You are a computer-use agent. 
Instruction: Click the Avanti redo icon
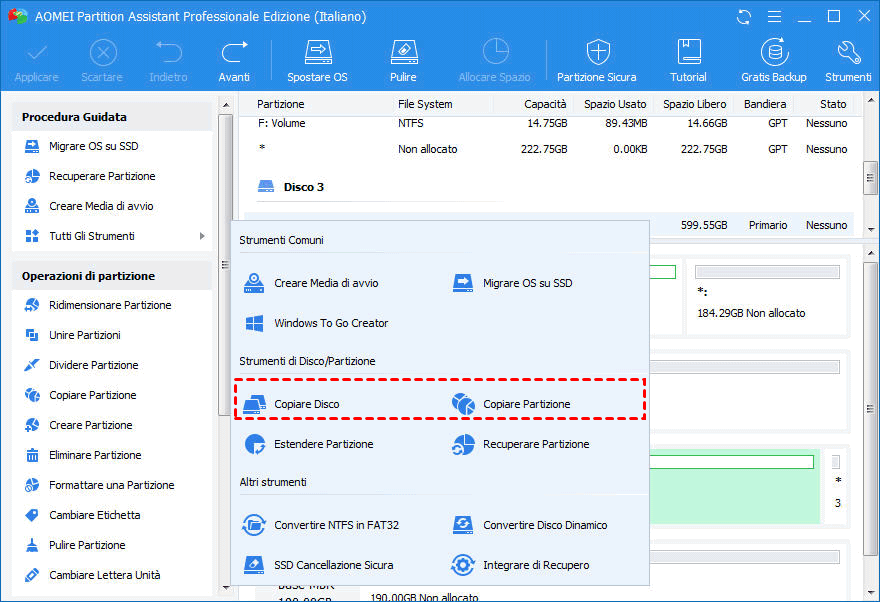[234, 62]
